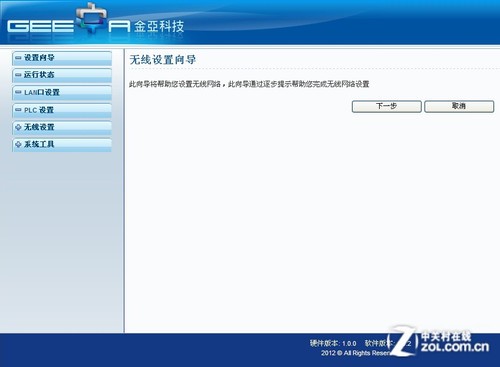Open the 设置向导 menu item

62,58
